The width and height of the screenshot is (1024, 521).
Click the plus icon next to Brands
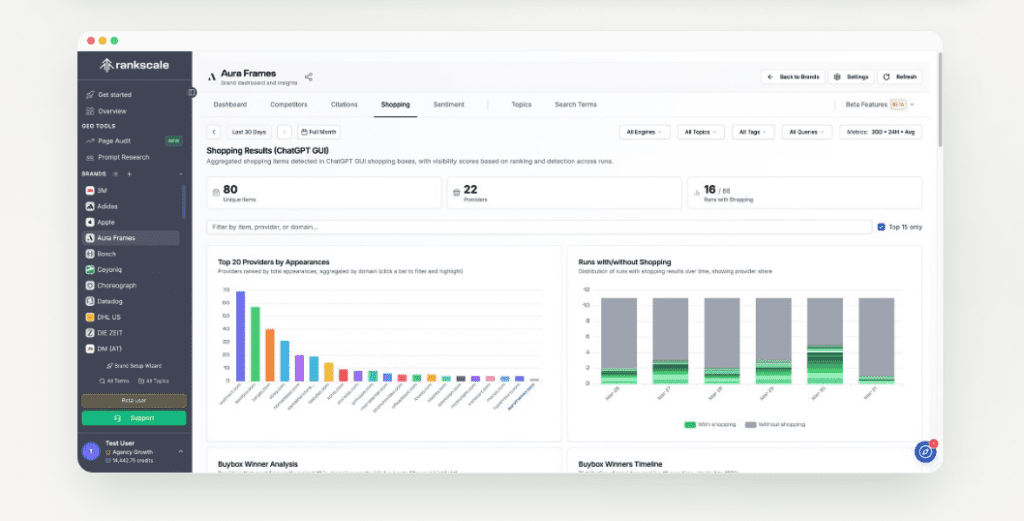(128, 174)
